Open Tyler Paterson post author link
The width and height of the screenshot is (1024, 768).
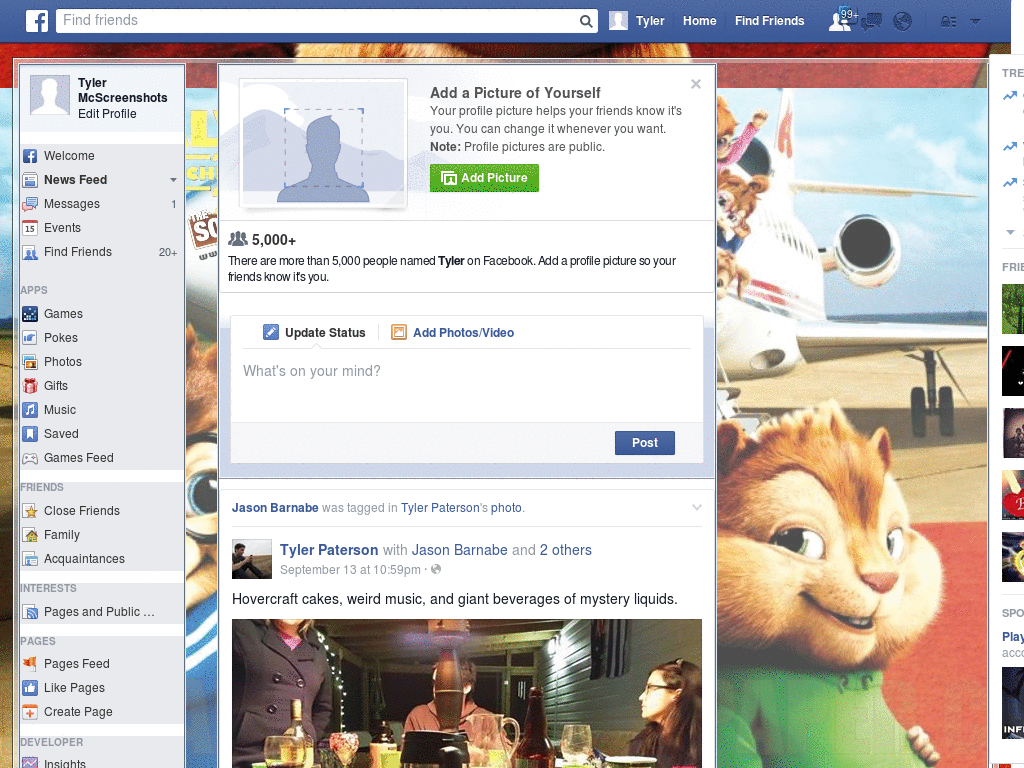[329, 550]
